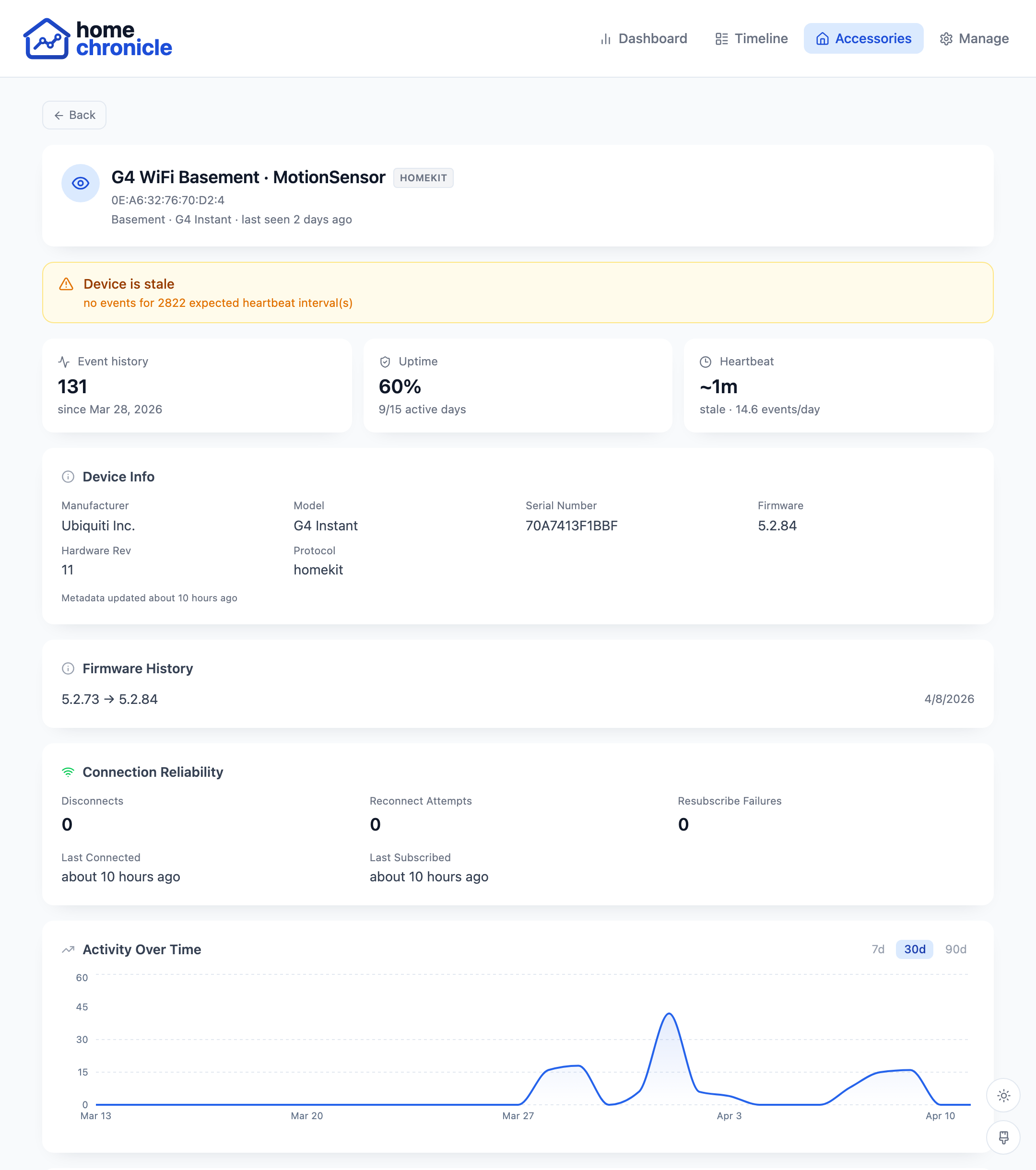This screenshot has width=1036, height=1170.
Task: Click the Connection Reliability WiFi icon
Action: tap(68, 772)
